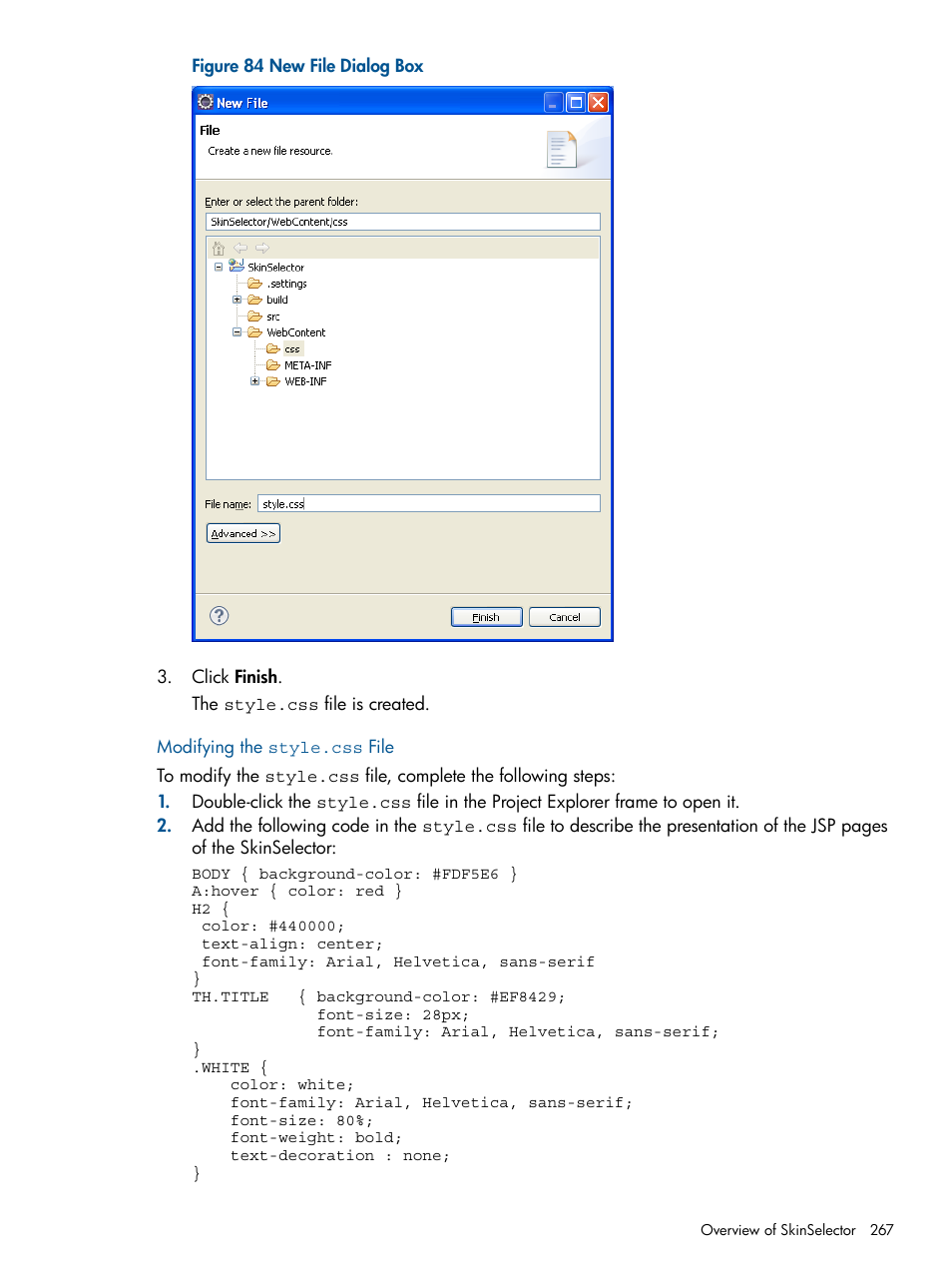The height and width of the screenshot is (1269, 952).
Task: Select the WebContent tree label
Action: [296, 332]
